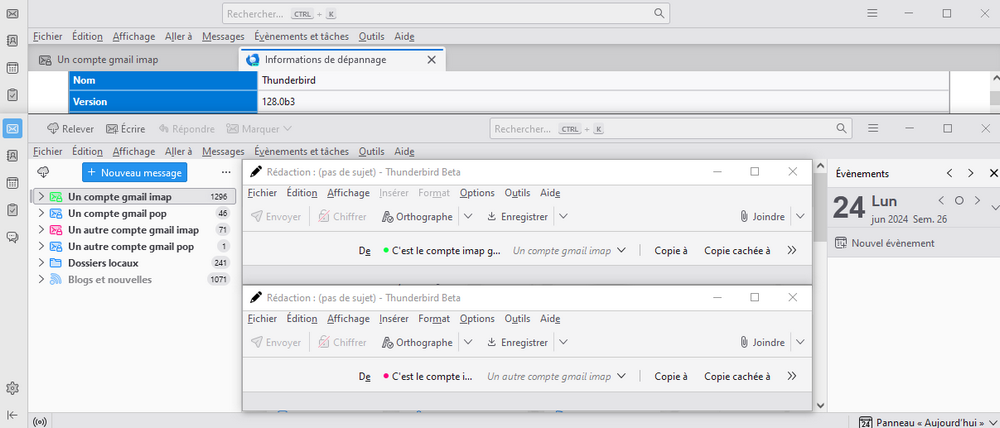Expand the Un compte gmail pop account
The image size is (1000, 428).
click(41, 213)
